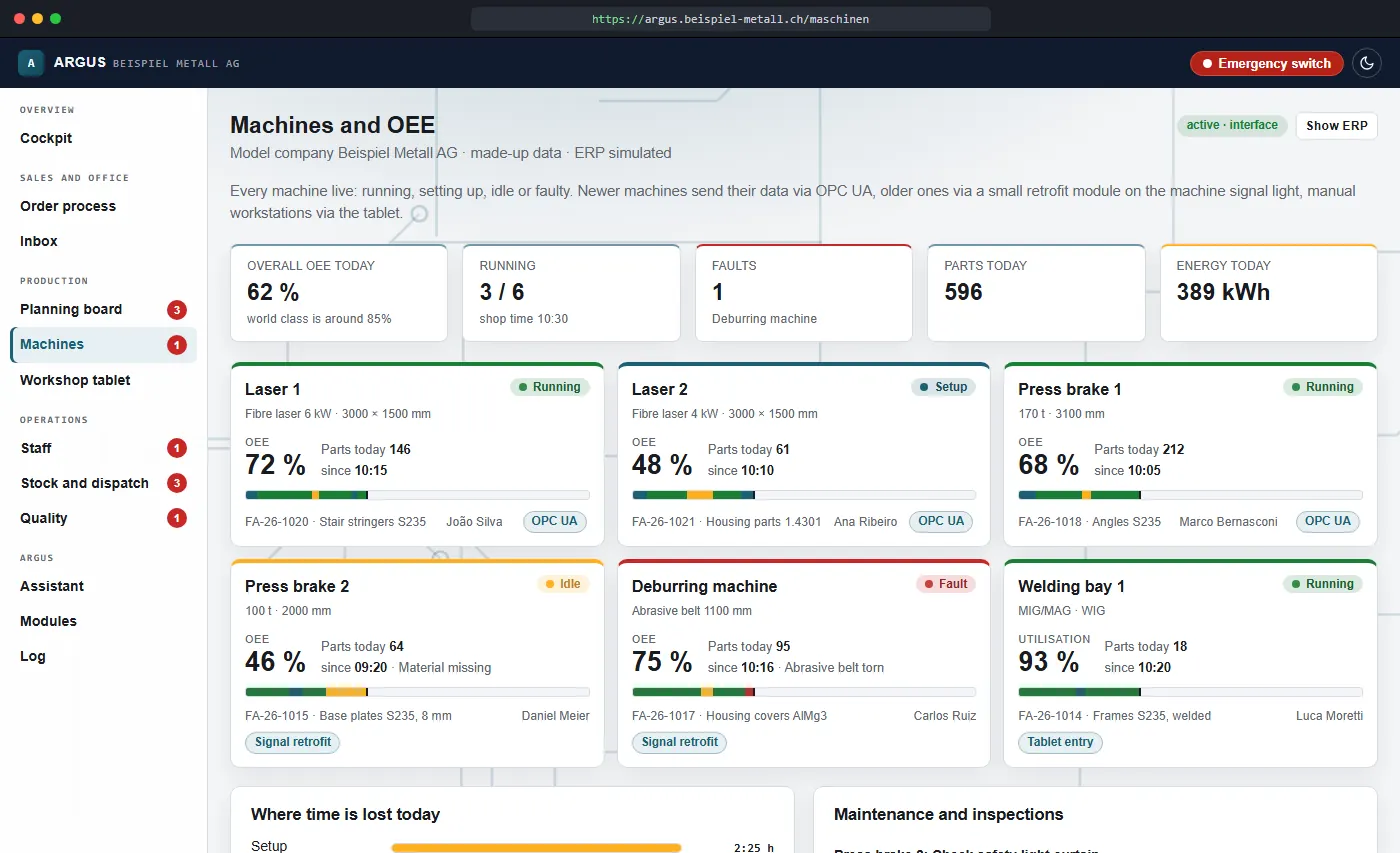The image size is (1400, 853).
Task: Open the Assistant page
Action: pyautogui.click(x=52, y=586)
